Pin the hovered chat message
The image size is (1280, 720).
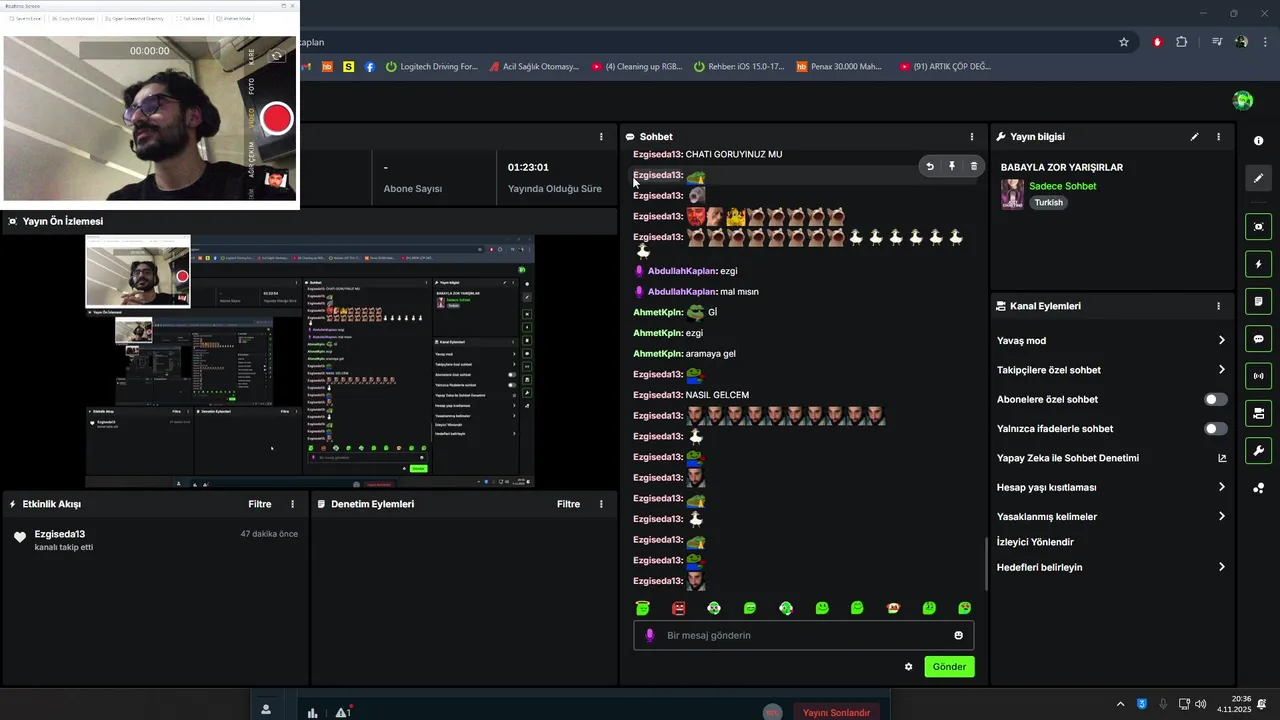[952, 167]
